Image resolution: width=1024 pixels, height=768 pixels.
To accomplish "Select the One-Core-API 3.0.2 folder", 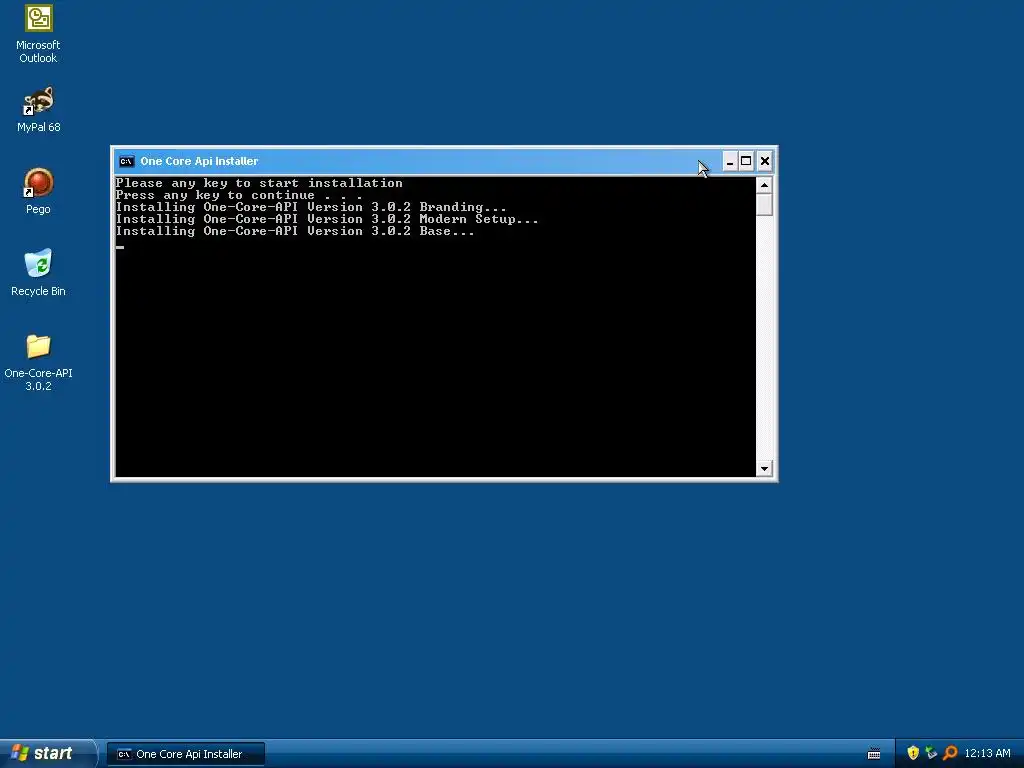I will pos(39,362).
